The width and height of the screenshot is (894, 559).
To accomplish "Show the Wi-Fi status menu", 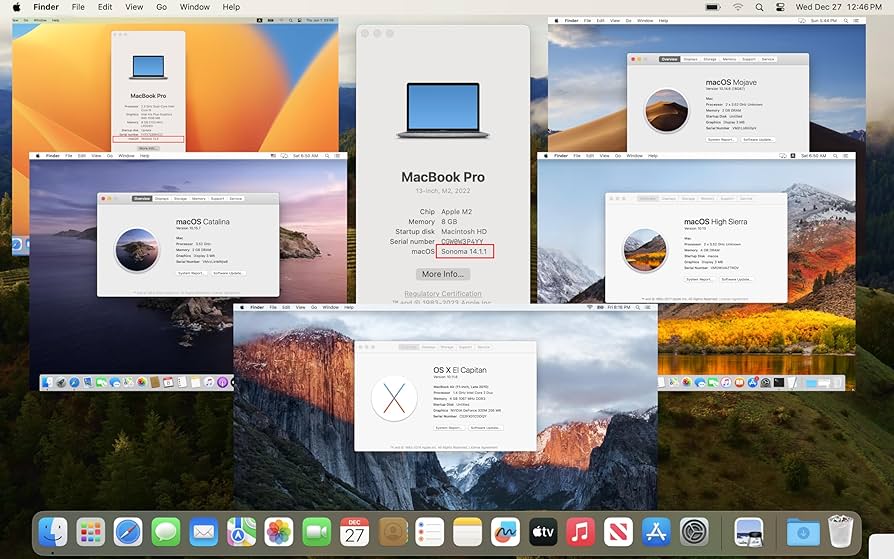I will (738, 7).
